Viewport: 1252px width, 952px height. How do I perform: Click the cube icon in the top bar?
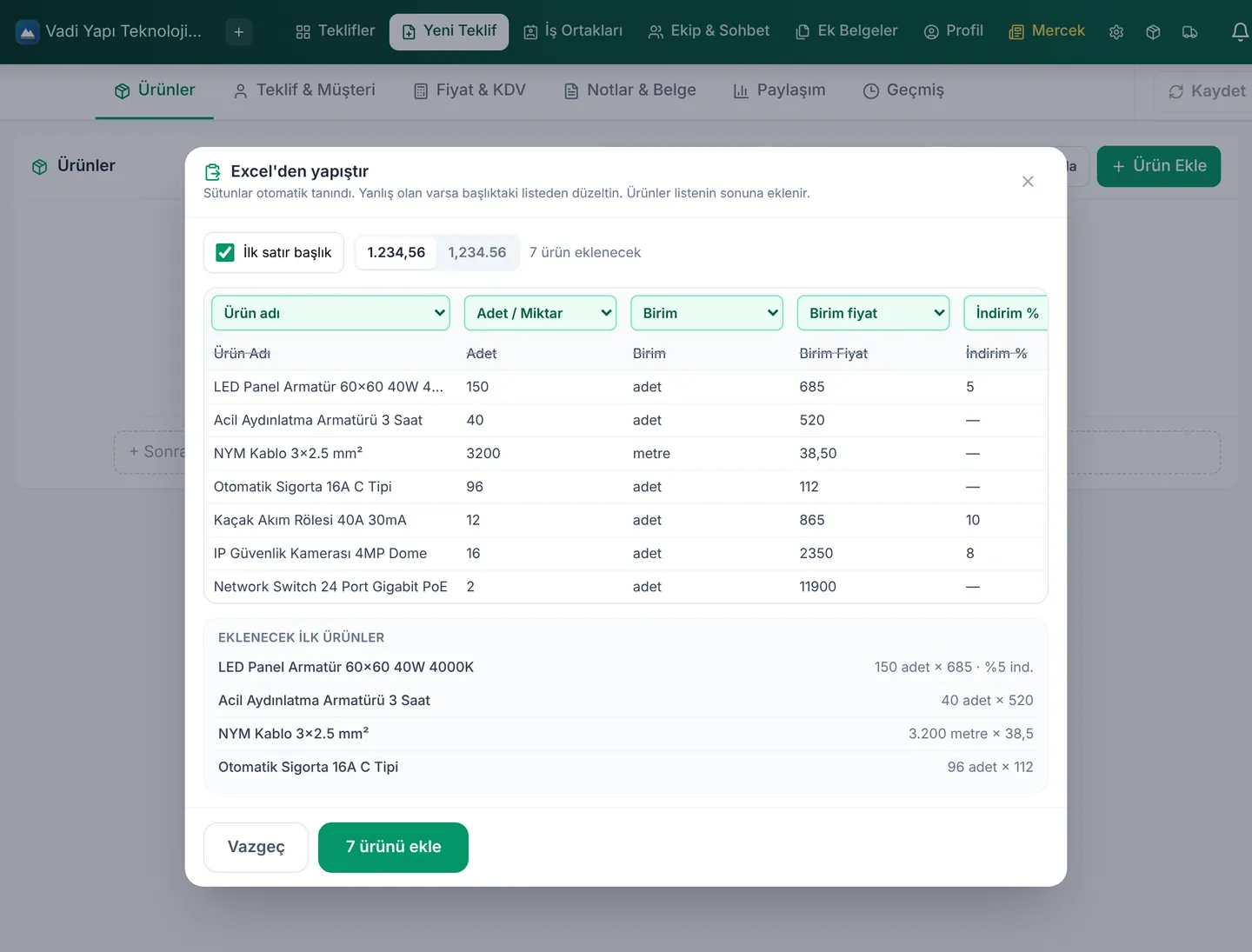coord(1153,32)
